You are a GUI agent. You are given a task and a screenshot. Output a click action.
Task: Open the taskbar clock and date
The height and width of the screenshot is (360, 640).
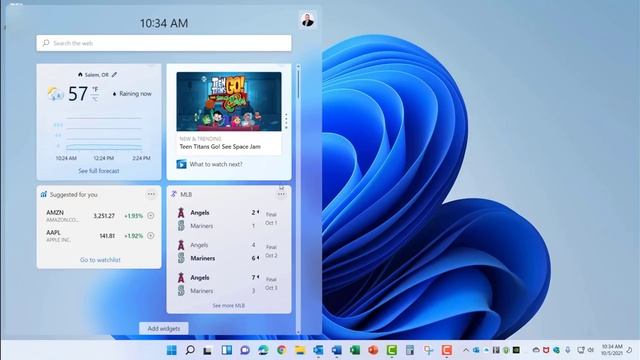pyautogui.click(x=611, y=350)
